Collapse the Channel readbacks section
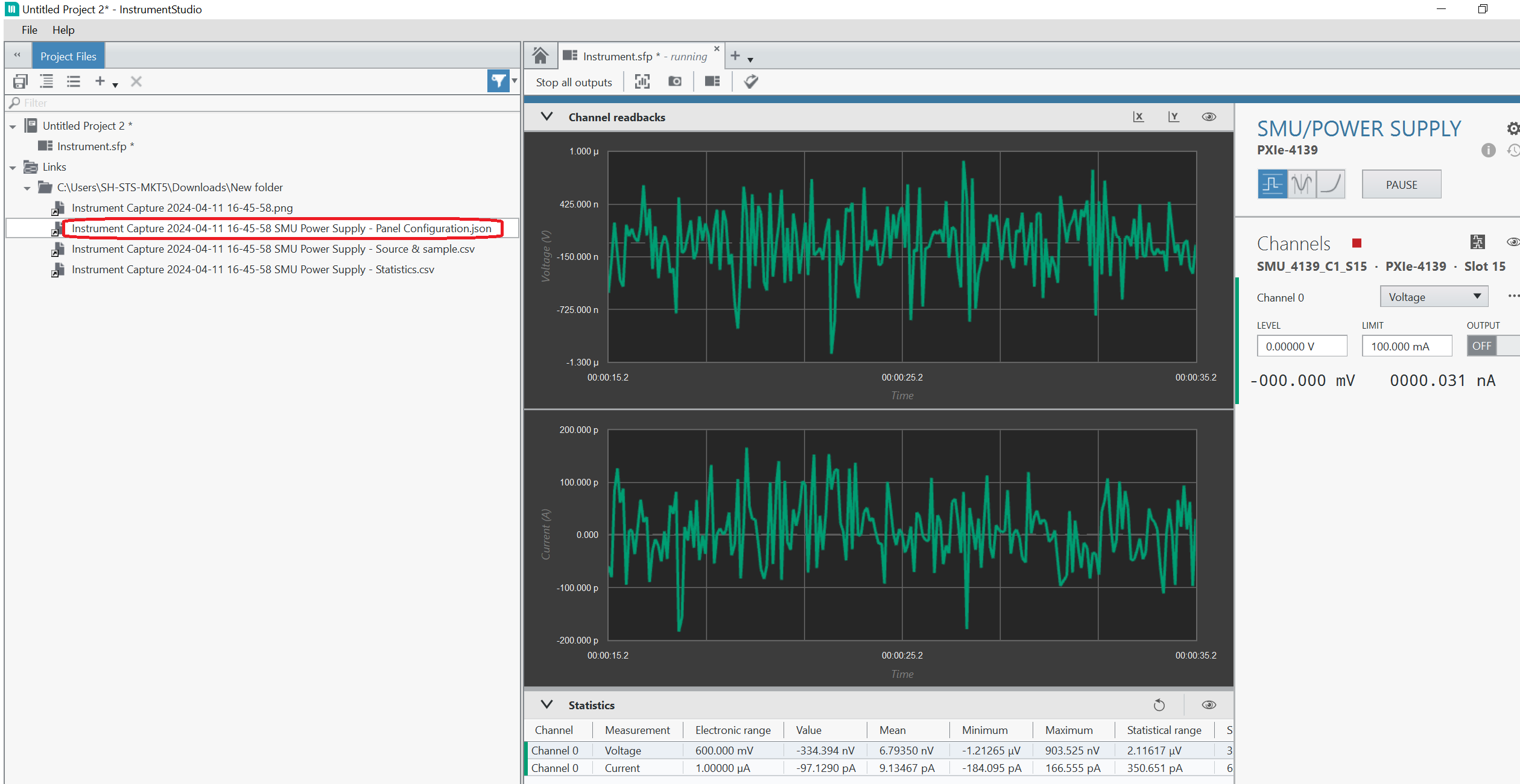 pos(546,116)
